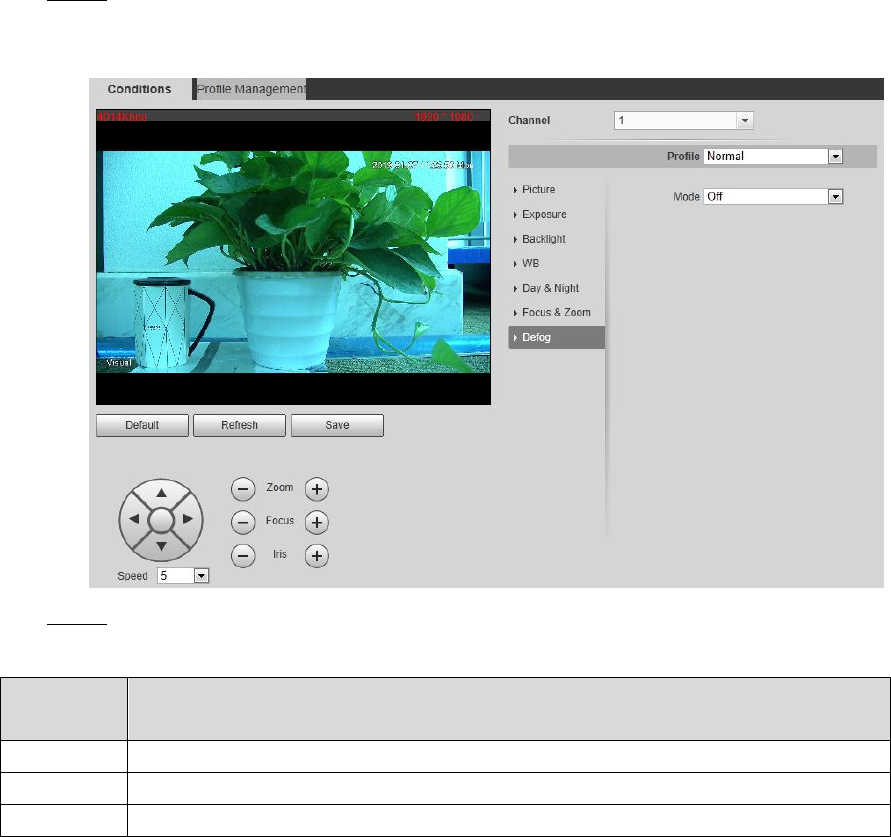Select the Conditions tab
The image size is (891, 837).
click(140, 89)
